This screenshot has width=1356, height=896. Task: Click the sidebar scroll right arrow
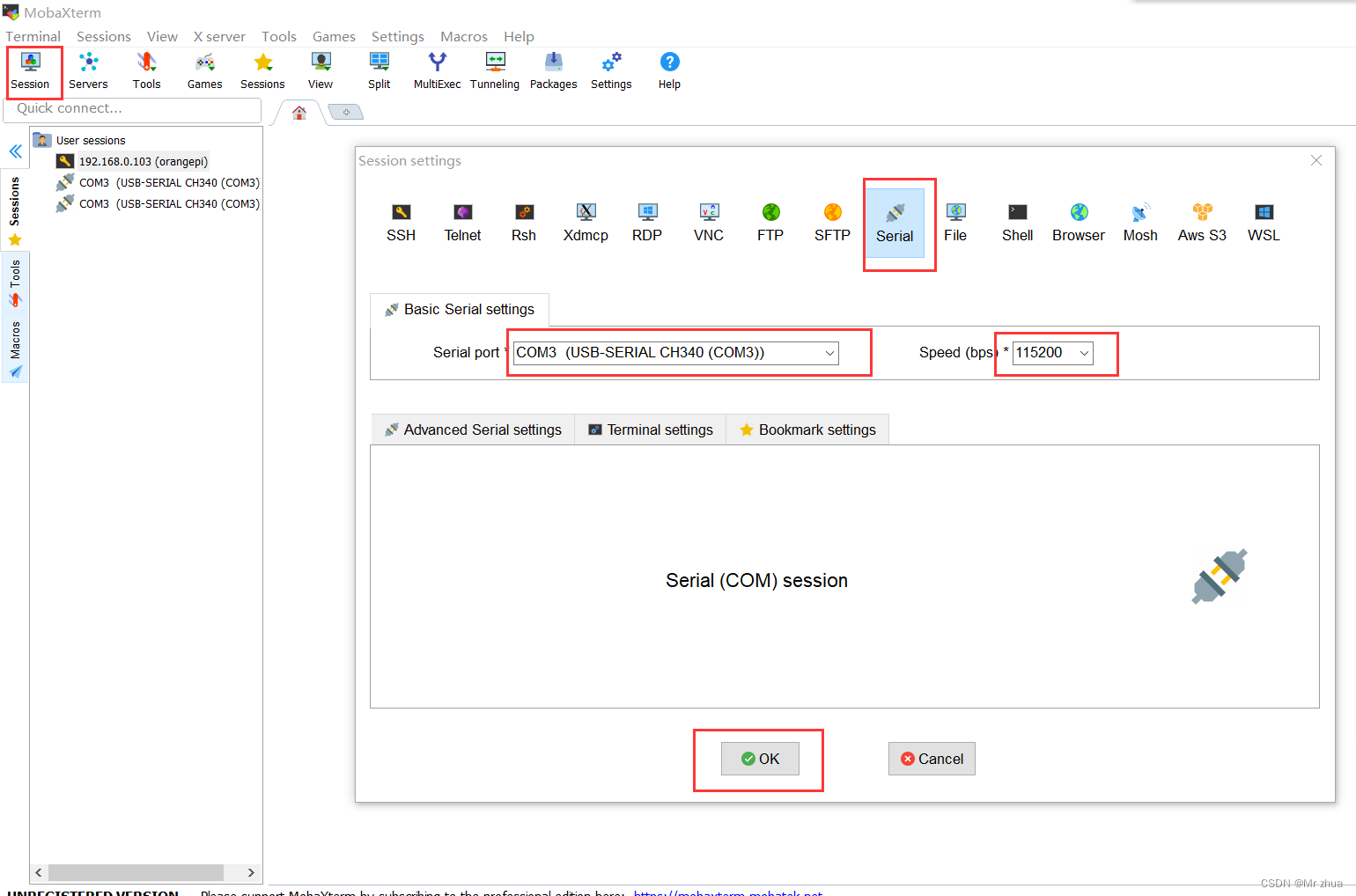(x=251, y=872)
